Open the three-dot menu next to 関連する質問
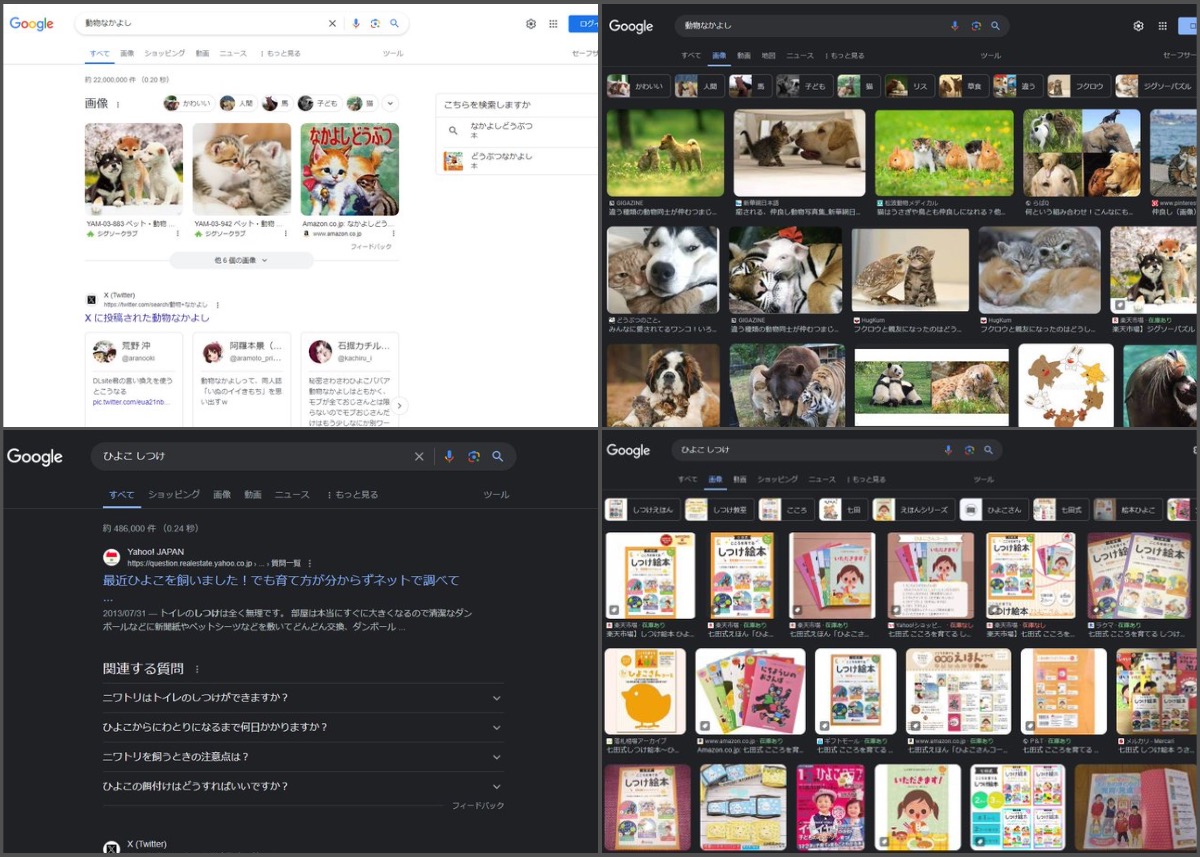 click(x=197, y=669)
